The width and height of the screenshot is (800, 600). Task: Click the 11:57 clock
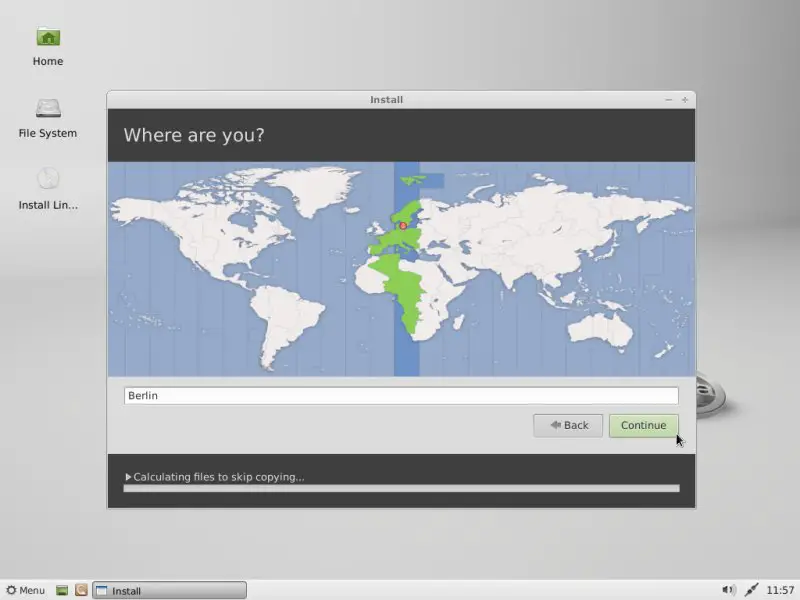click(x=780, y=590)
